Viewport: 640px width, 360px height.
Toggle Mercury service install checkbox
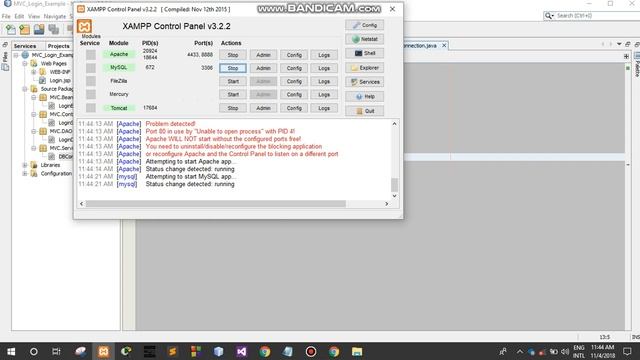(x=91, y=94)
